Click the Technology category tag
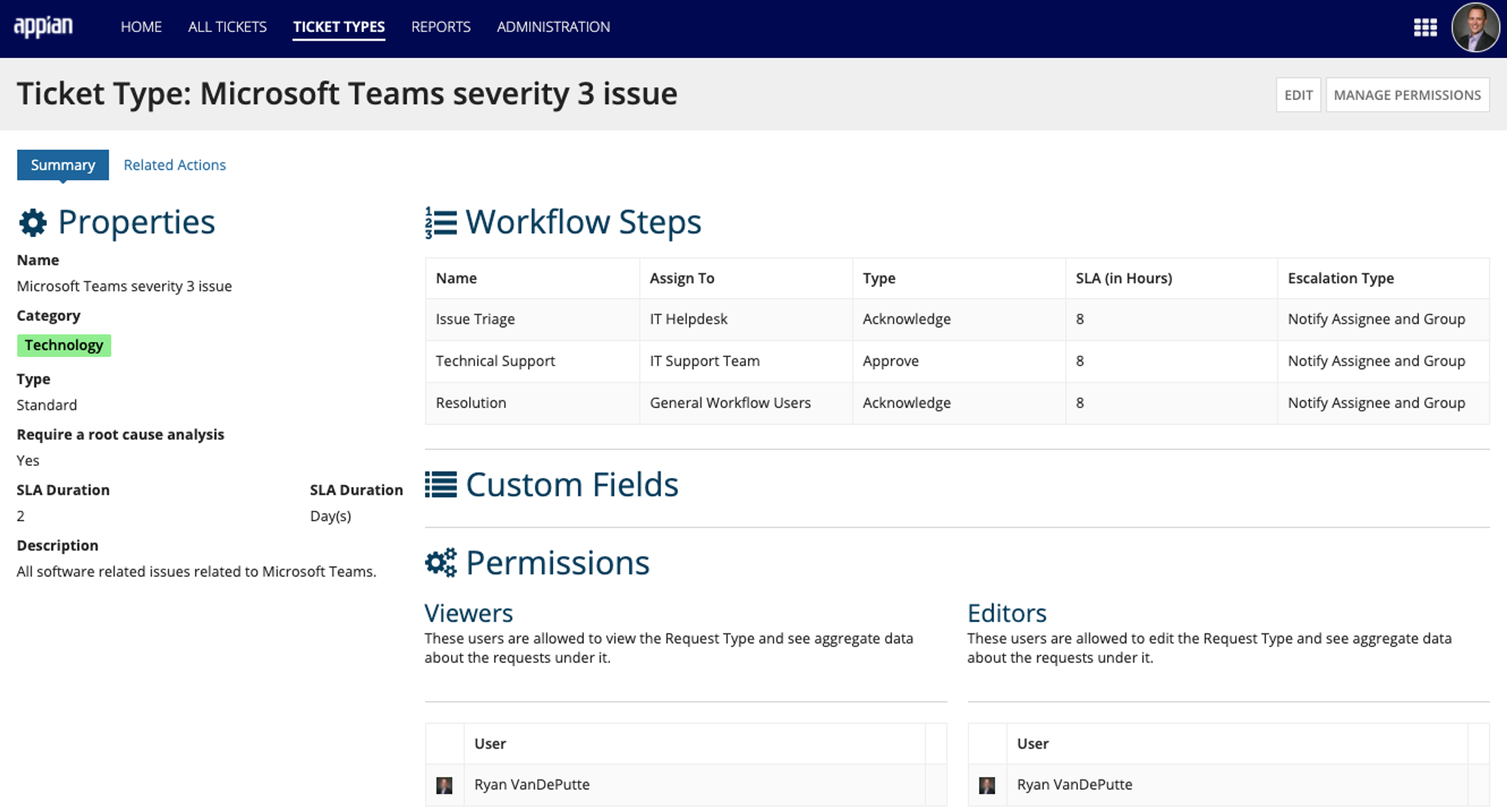 click(x=64, y=345)
